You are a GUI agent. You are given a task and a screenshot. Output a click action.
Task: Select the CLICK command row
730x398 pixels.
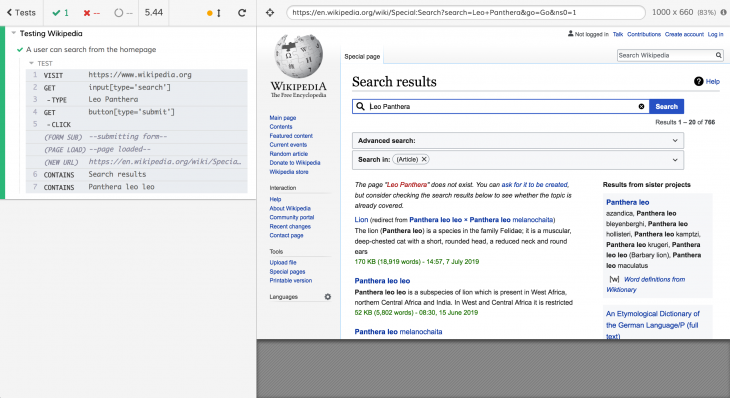(137, 125)
